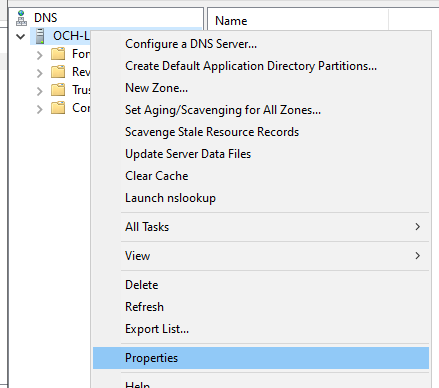The image size is (439, 388).
Task: Click the folder icon beside Tru
Action: pyautogui.click(x=58, y=90)
